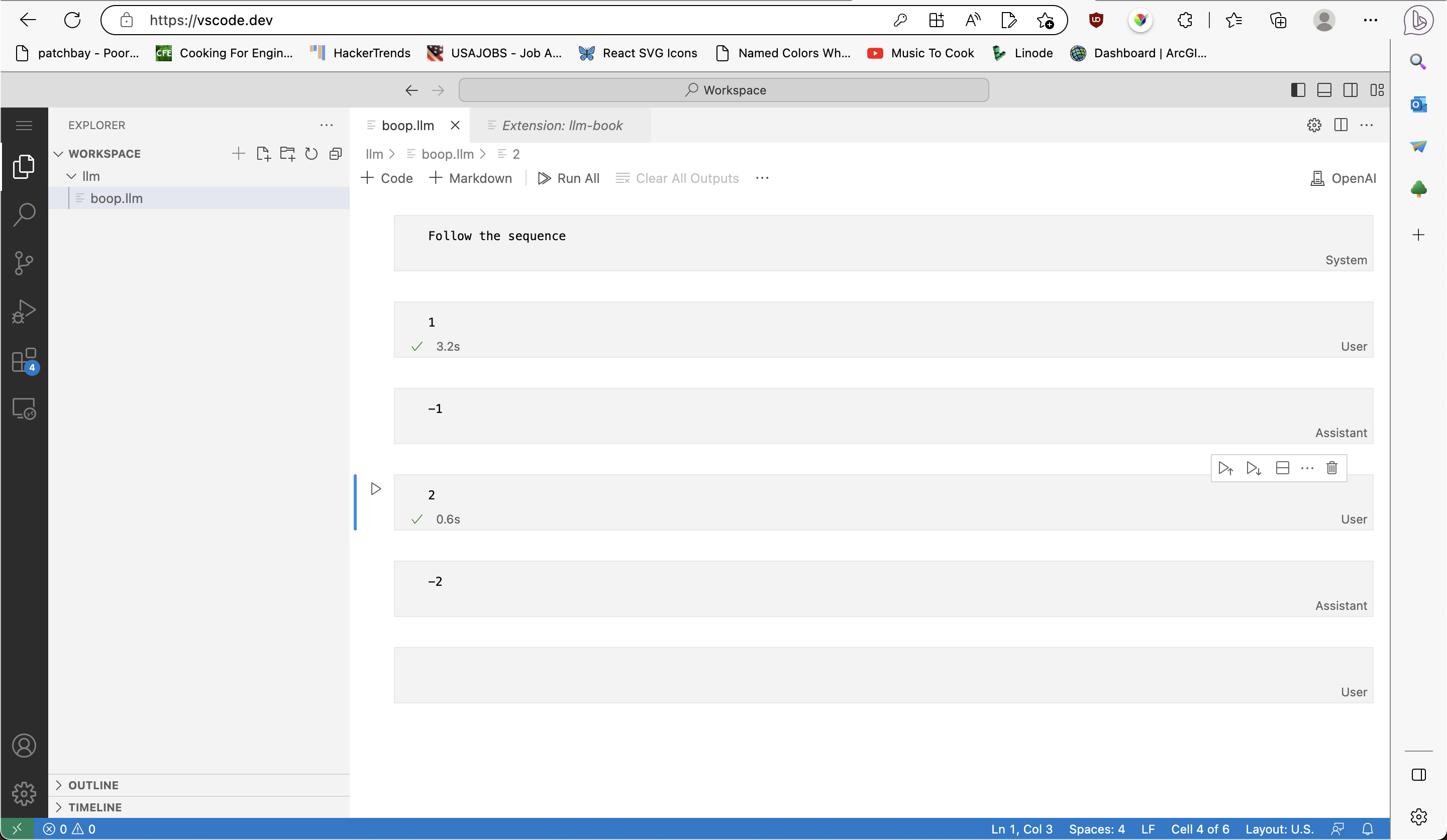Toggle the primary sidebar visibility
The width and height of the screenshot is (1447, 840).
(x=1298, y=90)
